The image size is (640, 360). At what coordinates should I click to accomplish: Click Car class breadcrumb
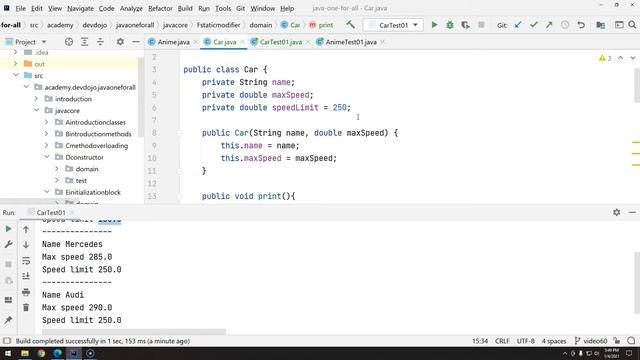pyautogui.click(x=290, y=25)
